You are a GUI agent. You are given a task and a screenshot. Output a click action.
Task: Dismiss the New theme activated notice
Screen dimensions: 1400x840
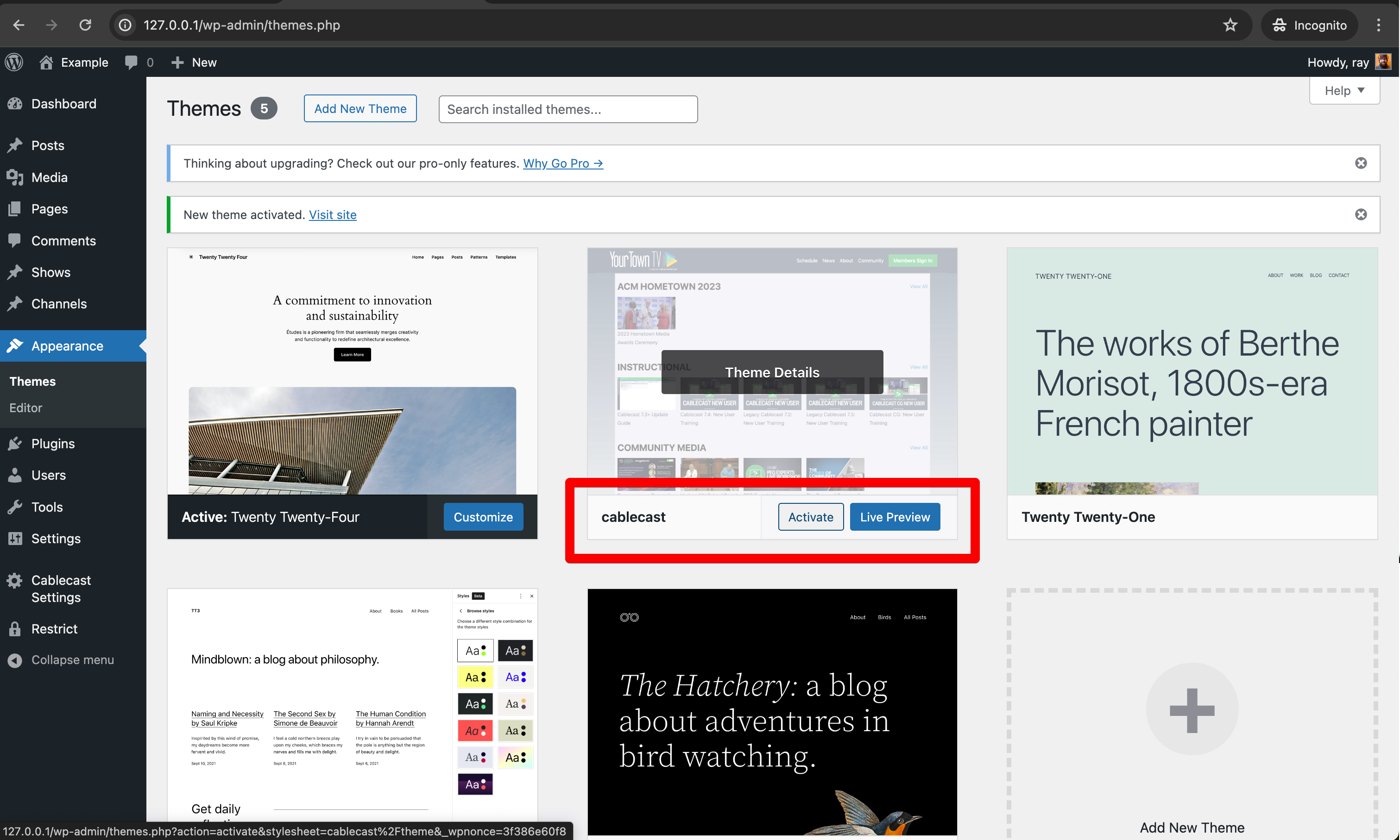point(1360,214)
